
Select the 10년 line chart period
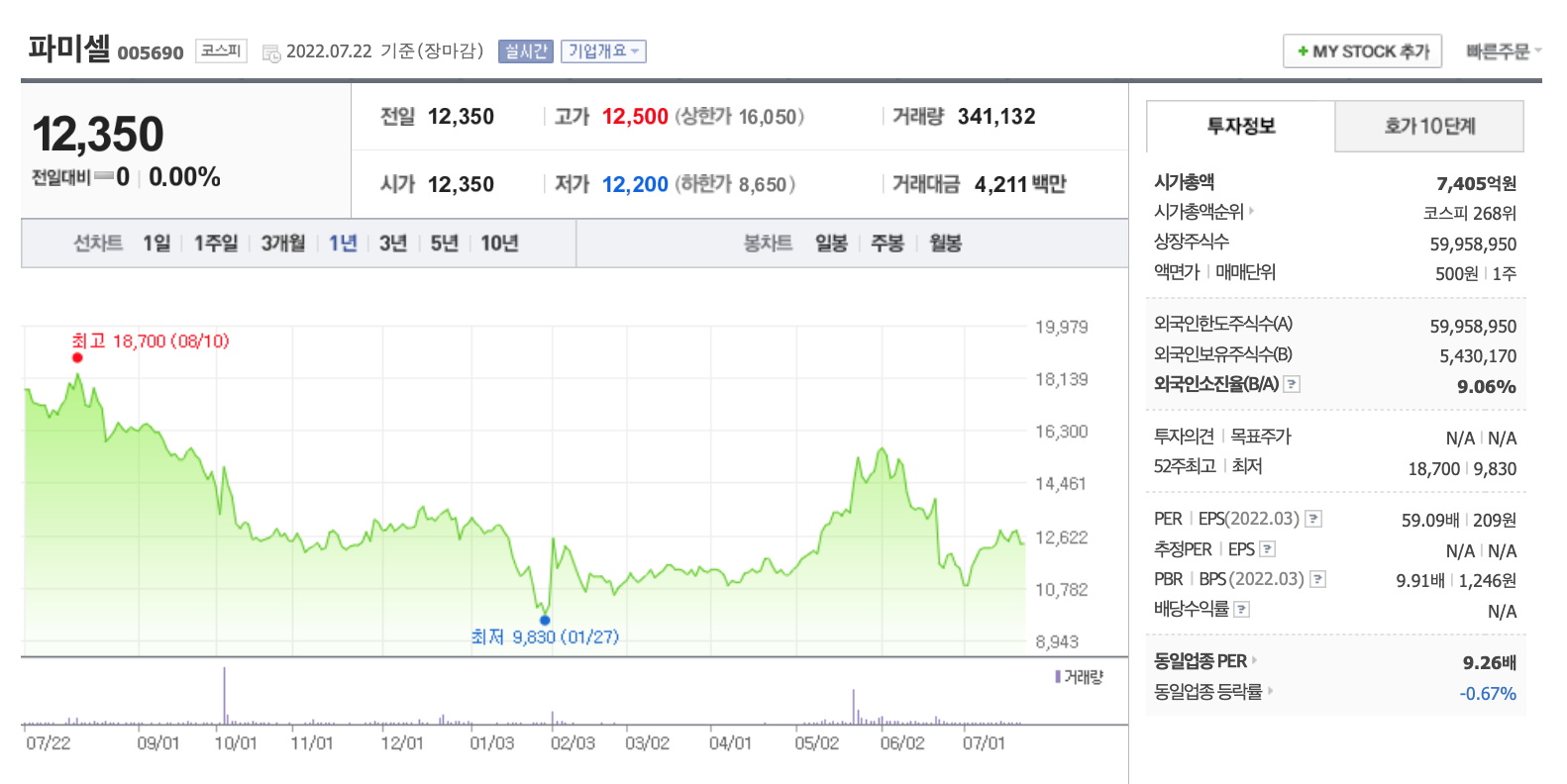(499, 244)
